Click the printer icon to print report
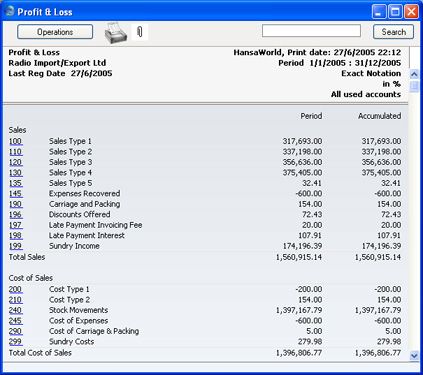 point(116,33)
